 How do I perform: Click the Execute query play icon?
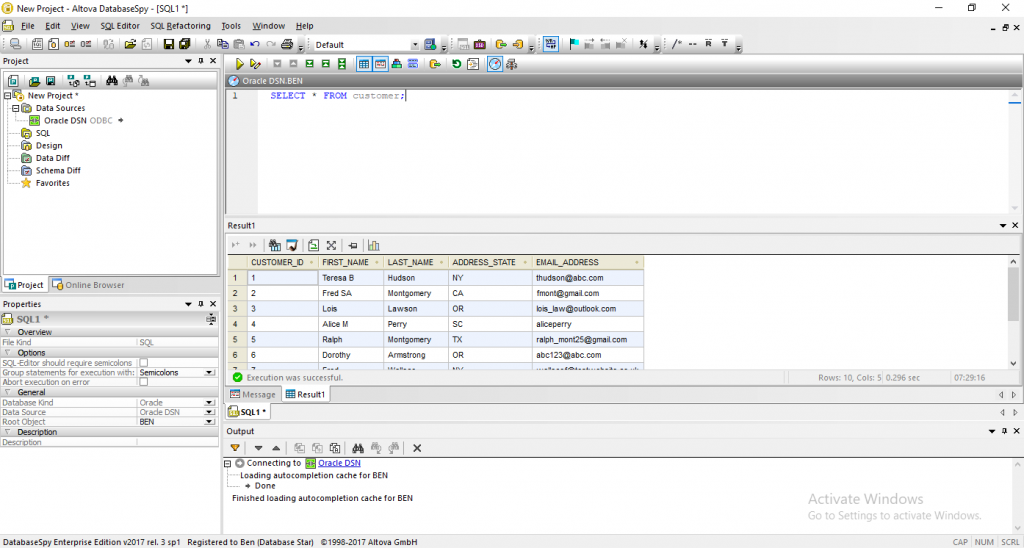[x=240, y=64]
